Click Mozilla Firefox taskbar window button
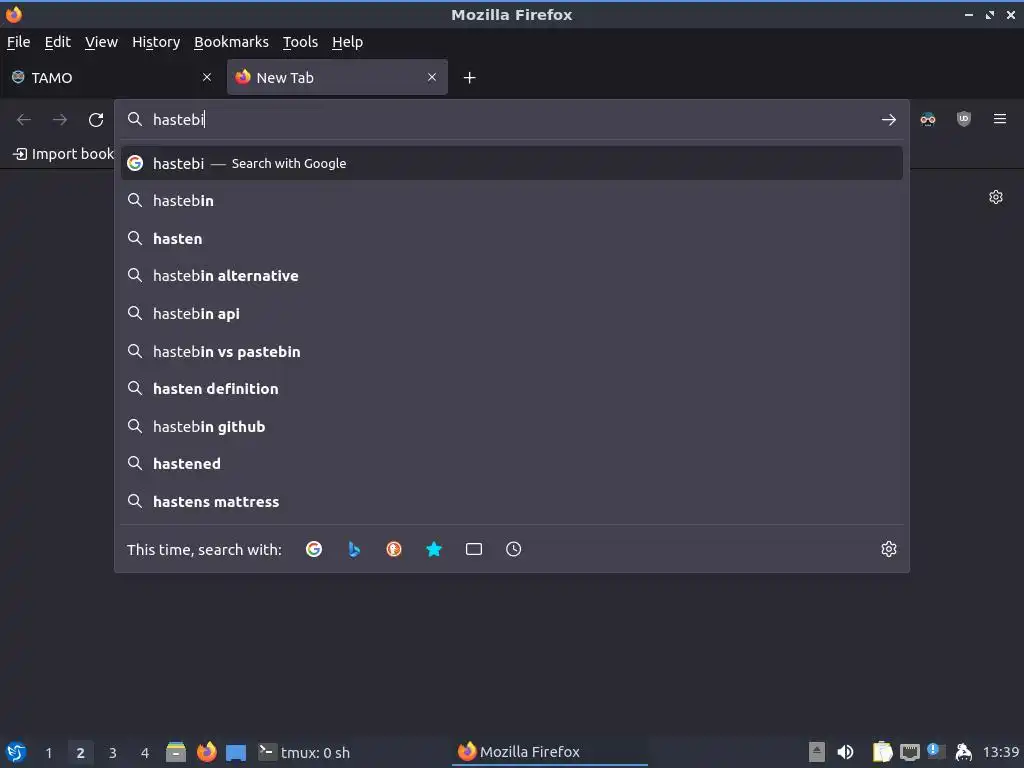The image size is (1024, 768). (x=550, y=752)
